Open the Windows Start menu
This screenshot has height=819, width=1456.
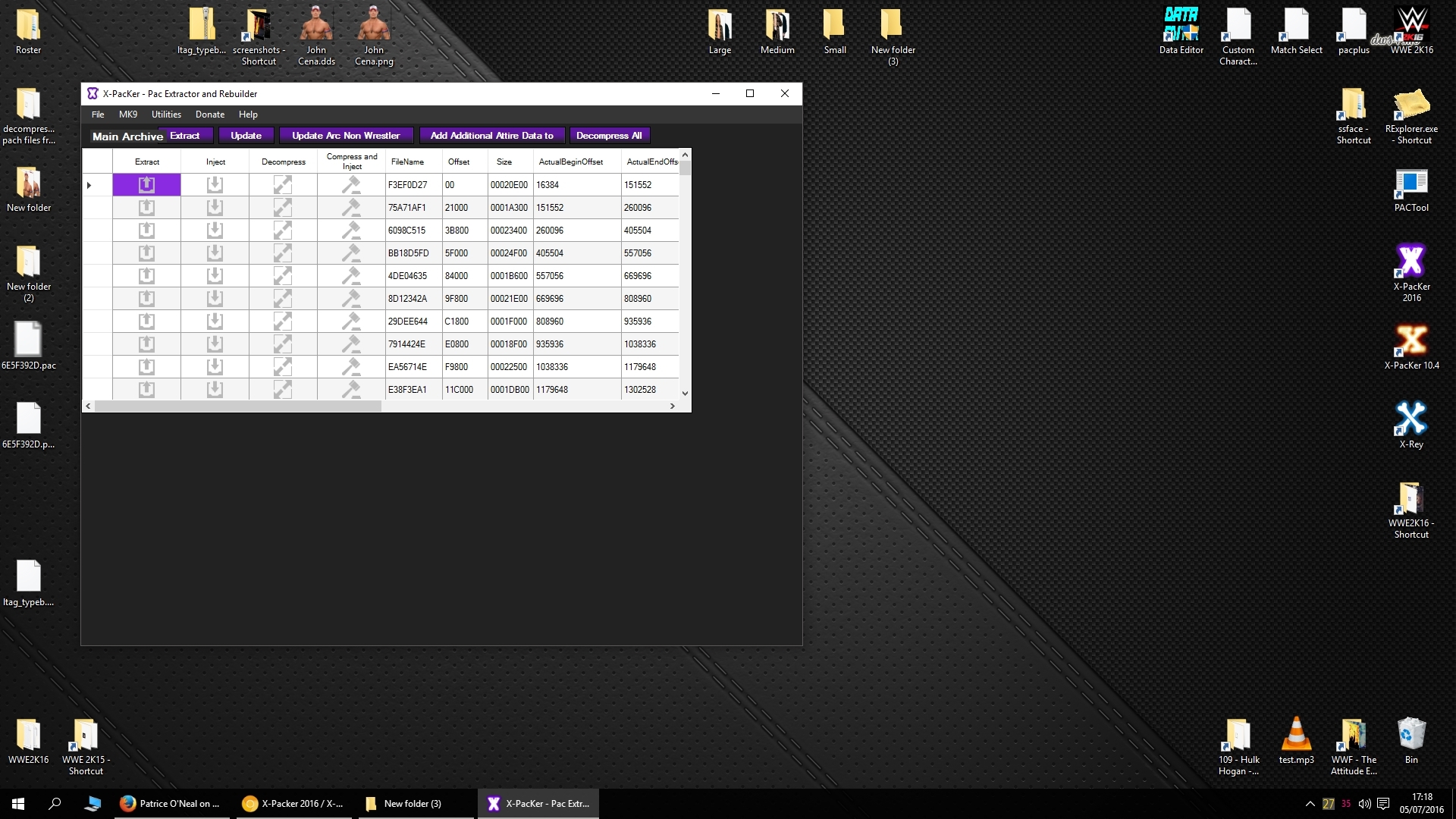click(18, 804)
